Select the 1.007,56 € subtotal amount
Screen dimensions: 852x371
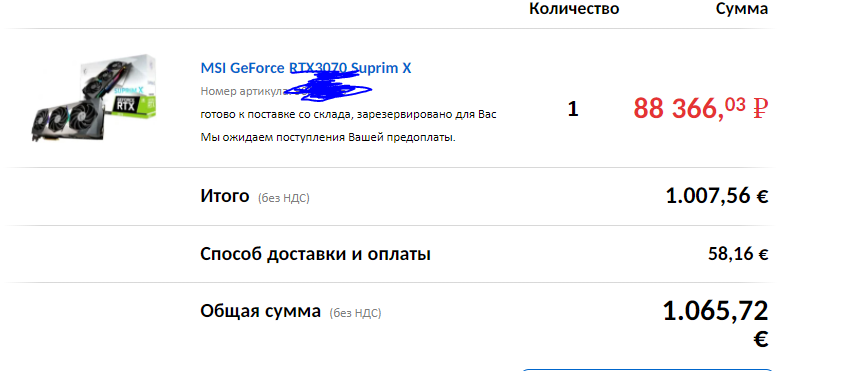point(717,196)
